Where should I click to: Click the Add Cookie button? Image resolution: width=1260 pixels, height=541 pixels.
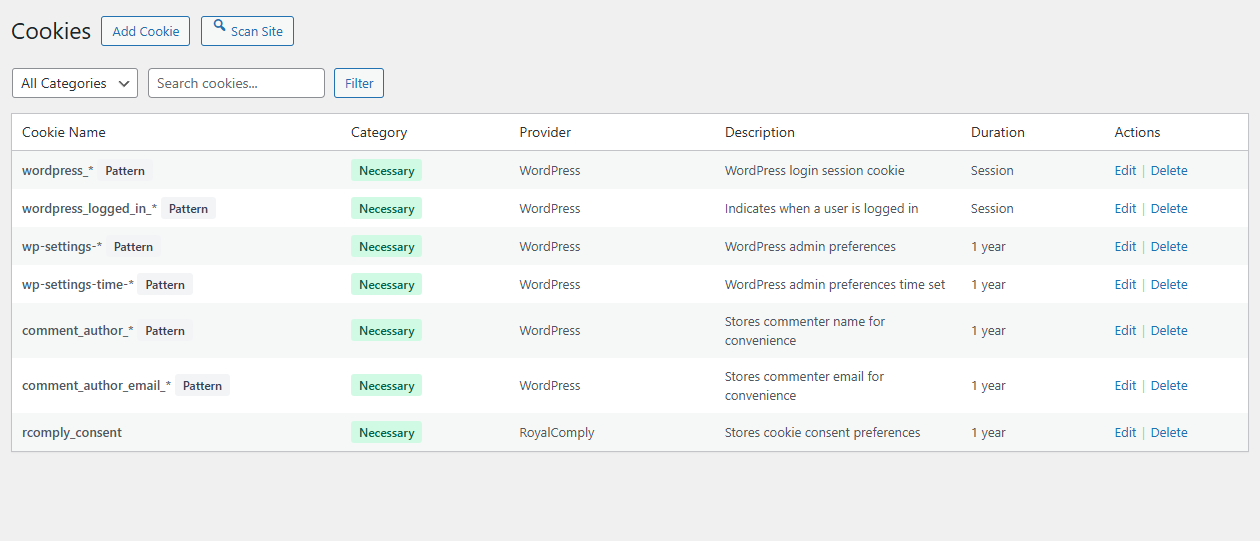coord(145,31)
